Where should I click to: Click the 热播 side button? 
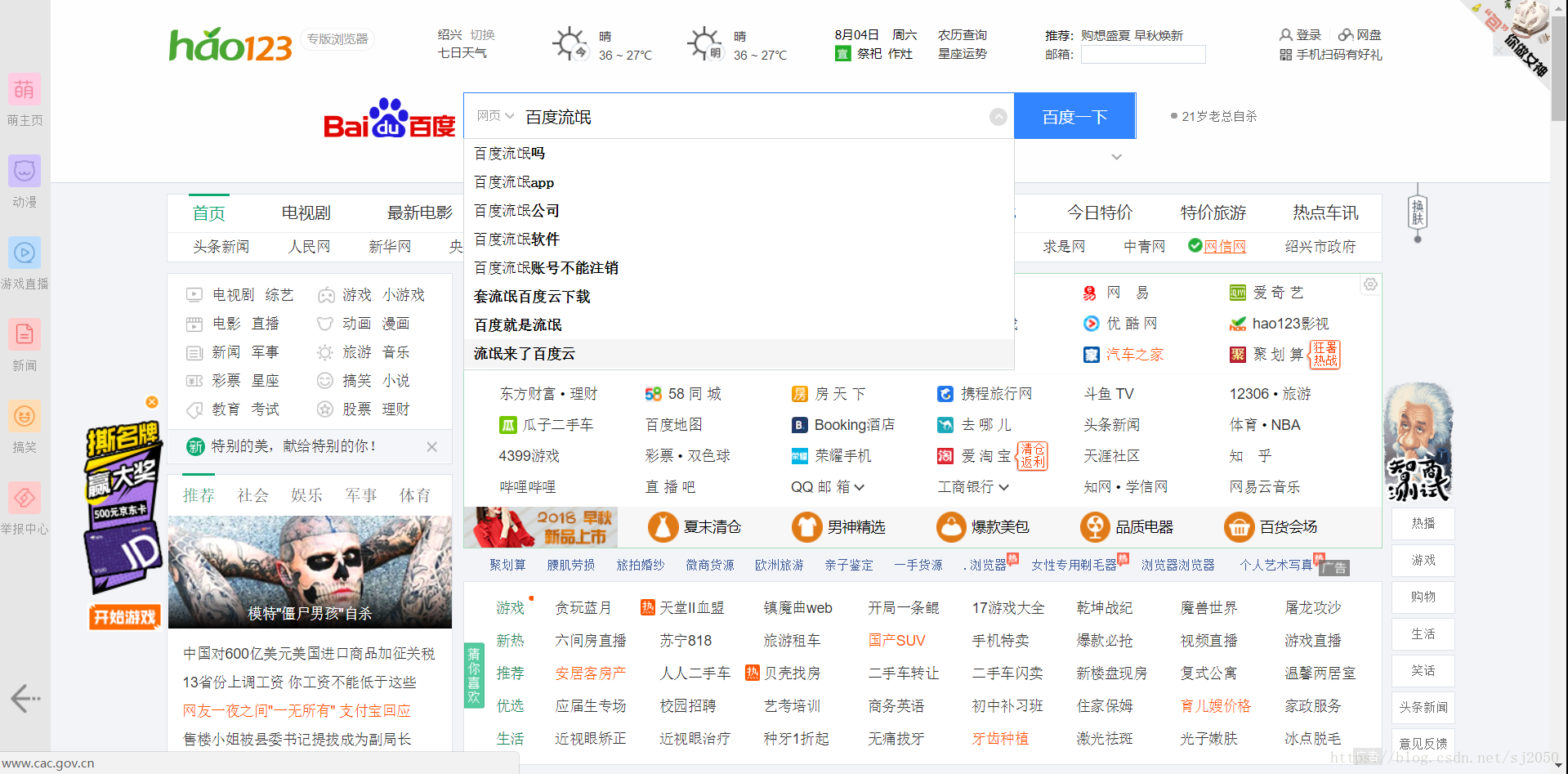point(1423,524)
